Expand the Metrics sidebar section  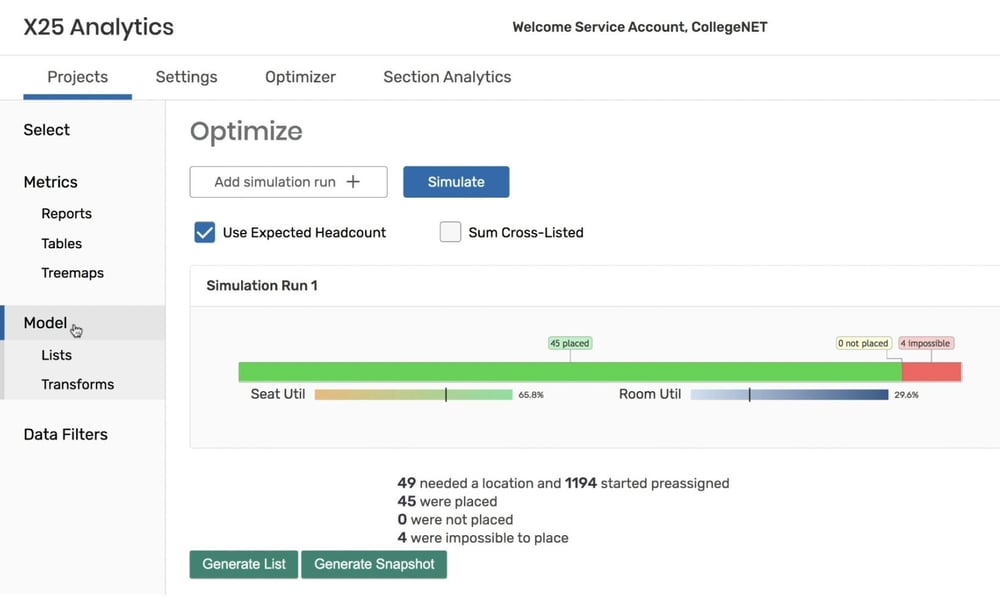[x=51, y=182]
